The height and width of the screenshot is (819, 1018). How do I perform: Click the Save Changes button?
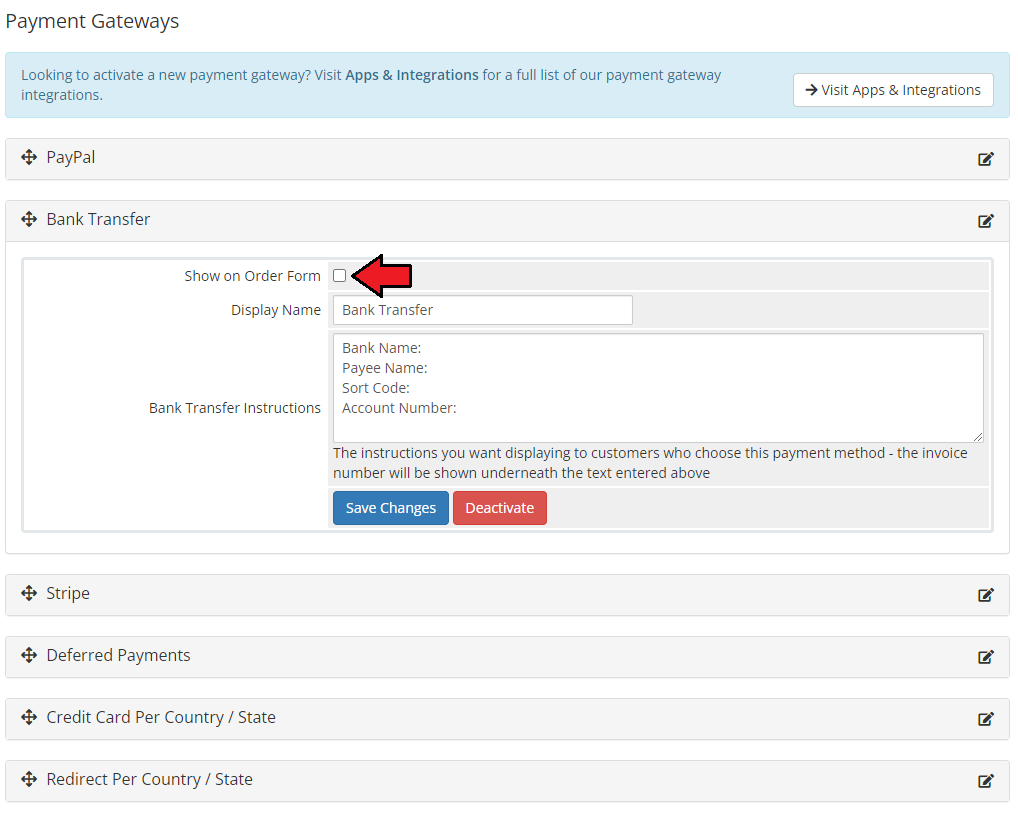(391, 508)
